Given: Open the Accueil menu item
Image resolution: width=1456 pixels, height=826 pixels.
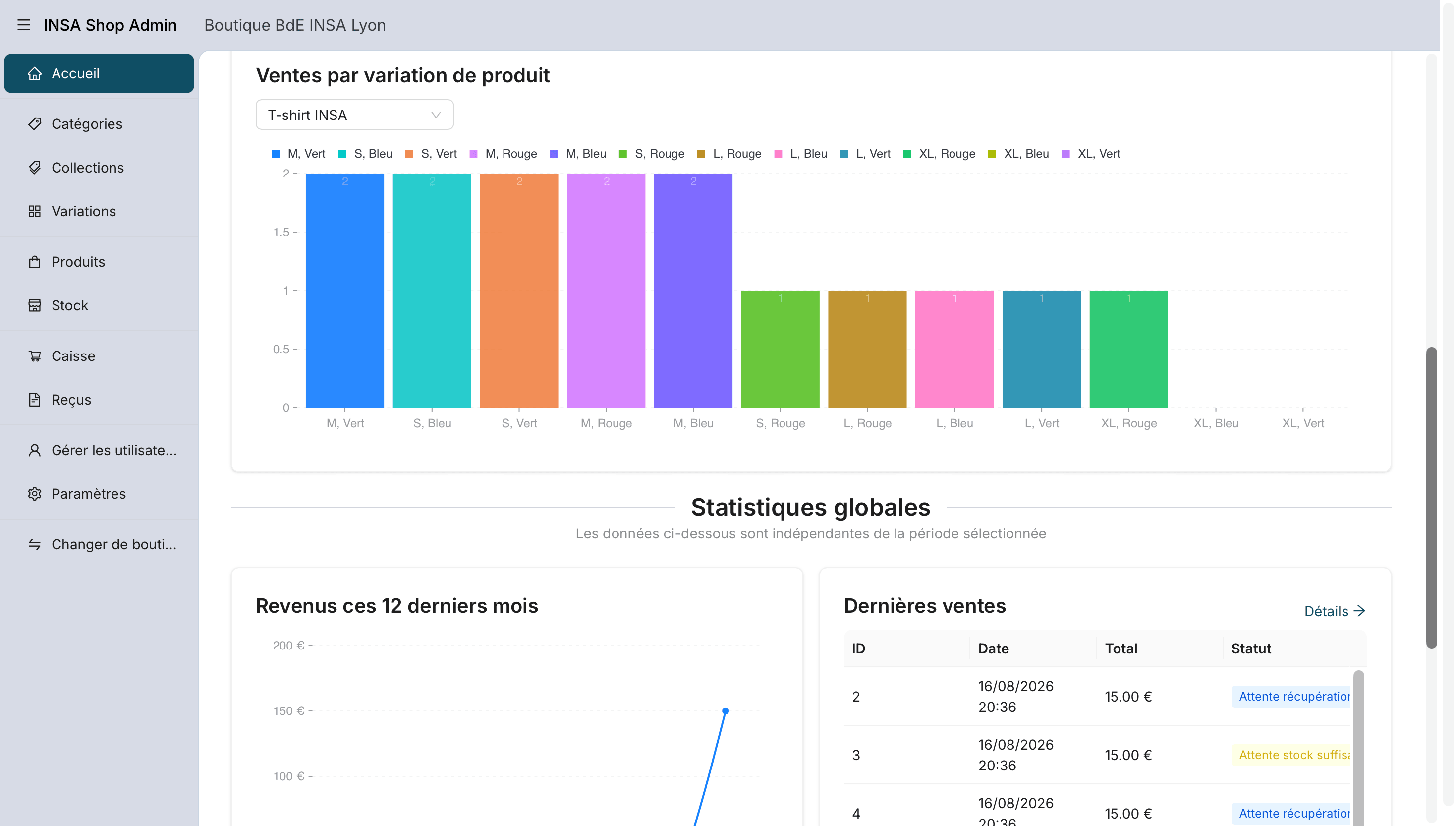Looking at the screenshot, I should coord(99,73).
